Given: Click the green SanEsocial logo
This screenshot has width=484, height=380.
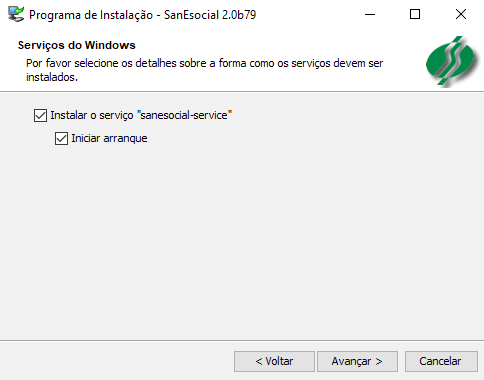Looking at the screenshot, I should point(452,62).
